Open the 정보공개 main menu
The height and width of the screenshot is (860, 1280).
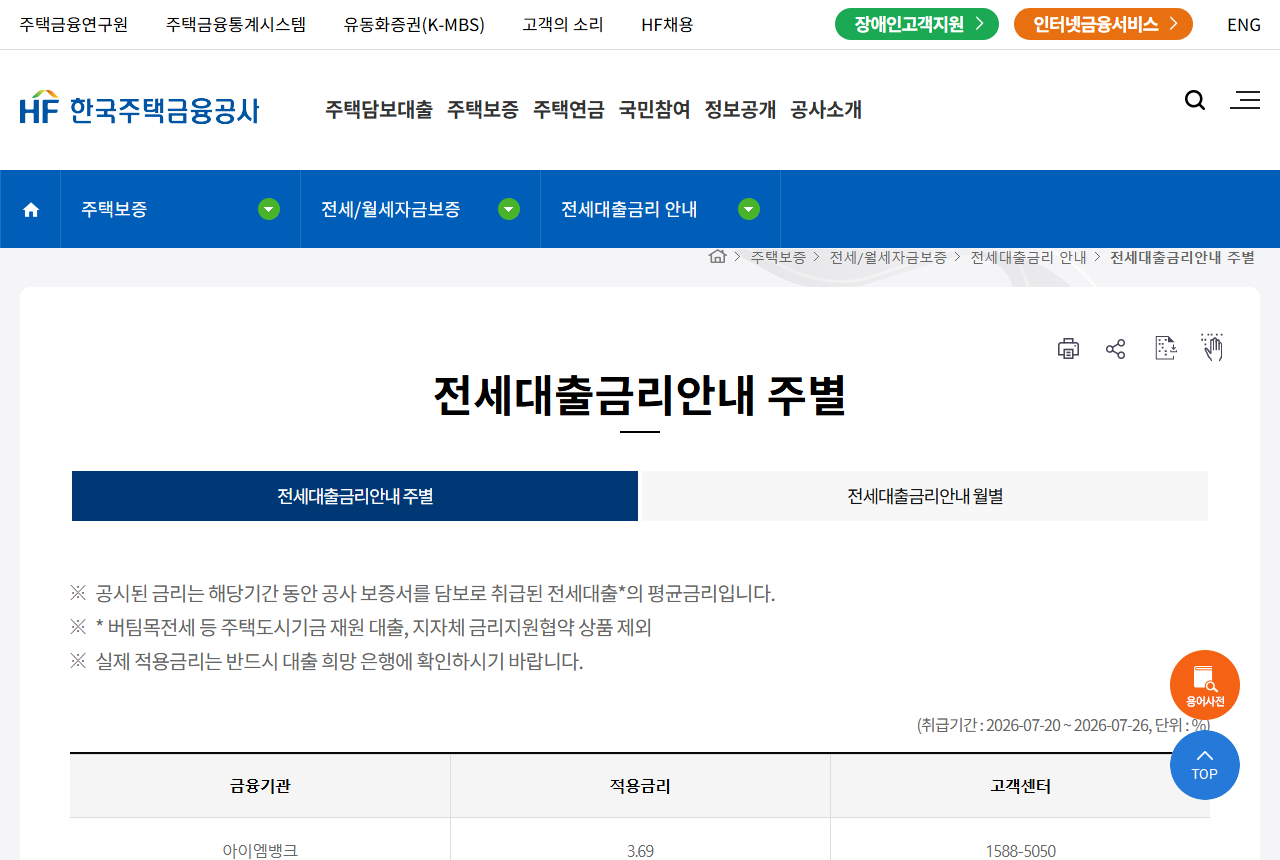[741, 110]
